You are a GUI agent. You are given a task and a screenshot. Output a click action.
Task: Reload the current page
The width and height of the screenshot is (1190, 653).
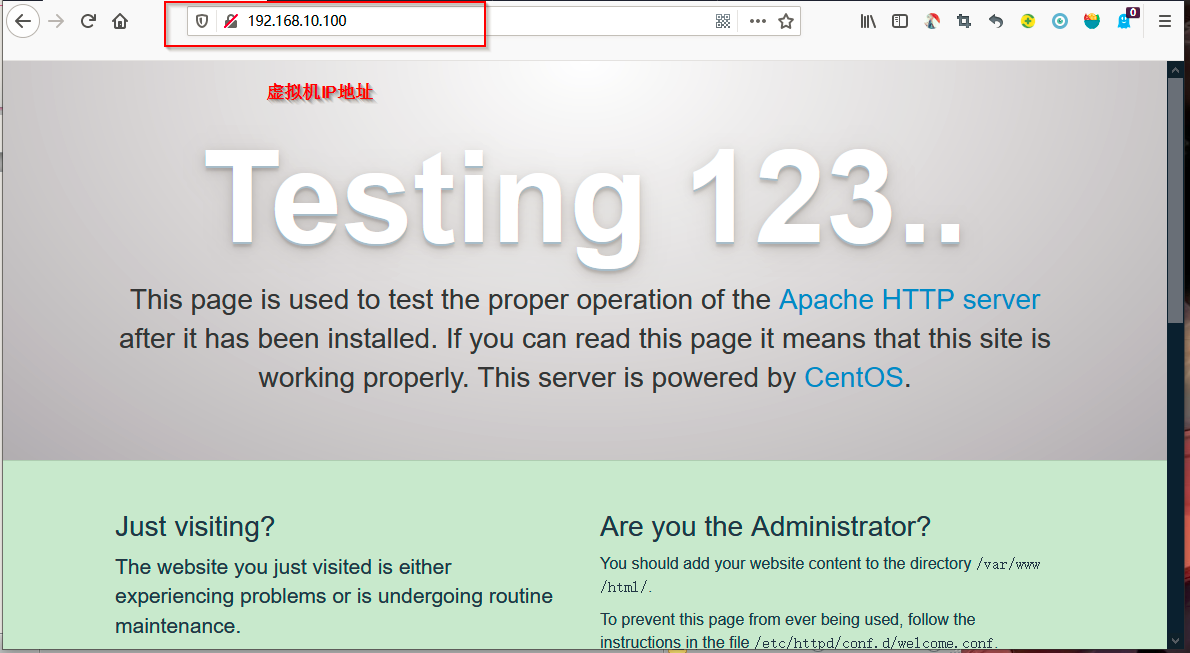pyautogui.click(x=88, y=21)
